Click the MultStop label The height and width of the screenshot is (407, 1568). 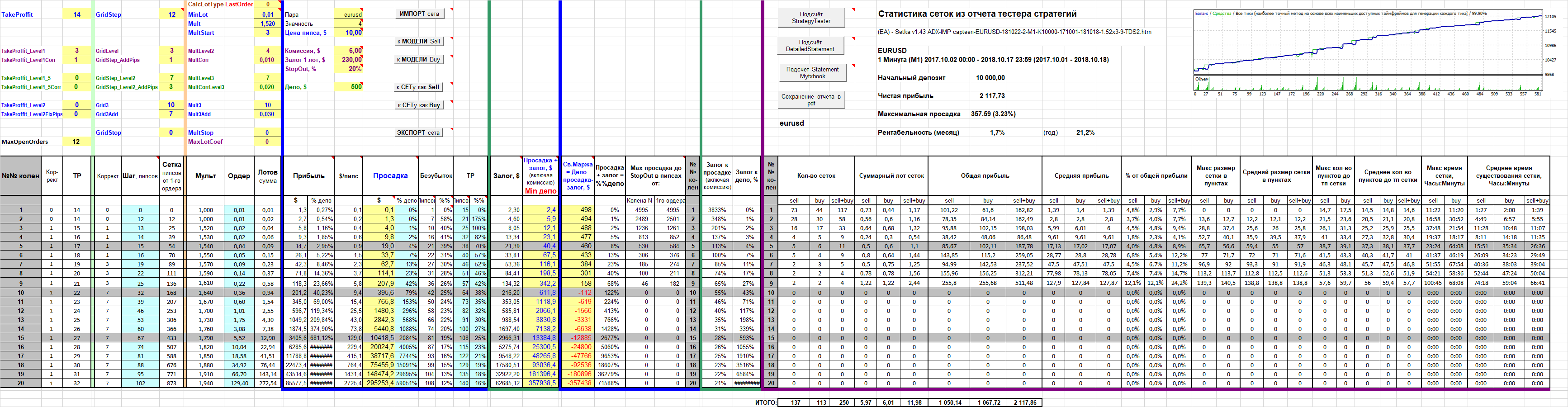pos(201,133)
